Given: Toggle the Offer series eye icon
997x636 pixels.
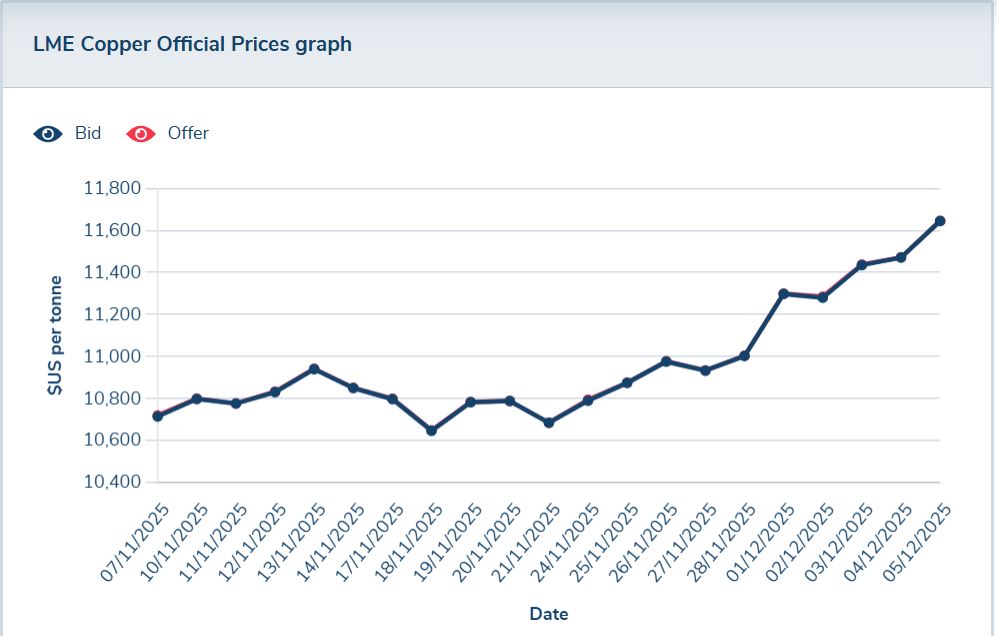Looking at the screenshot, I should (x=141, y=134).
